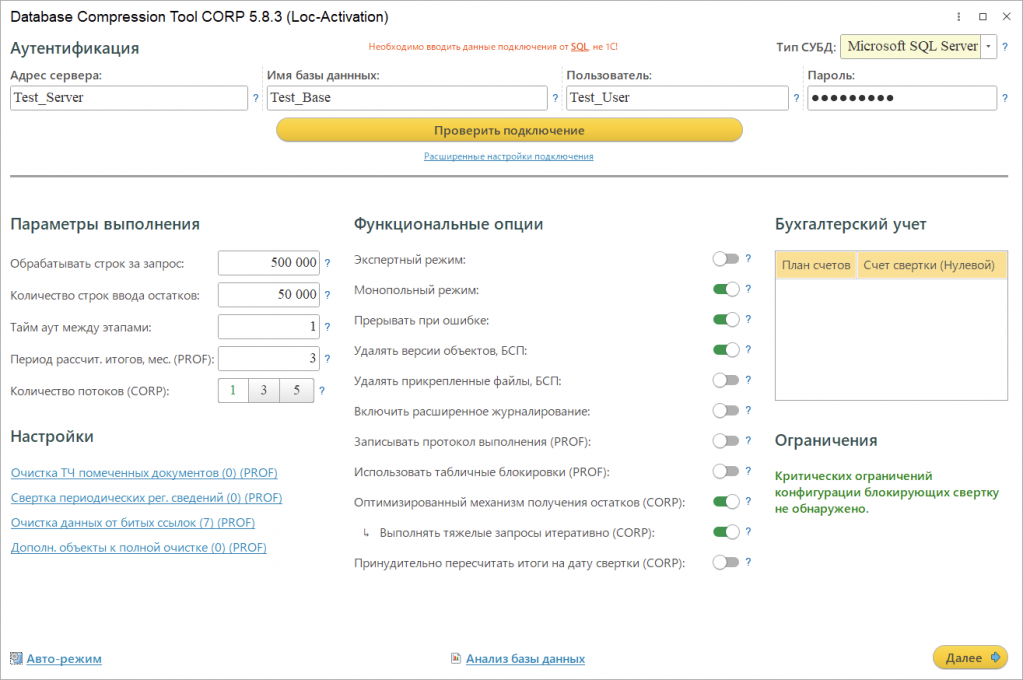The height and width of the screenshot is (680, 1023).
Task: Open Свертка периодических рег. сведений link
Action: click(146, 497)
